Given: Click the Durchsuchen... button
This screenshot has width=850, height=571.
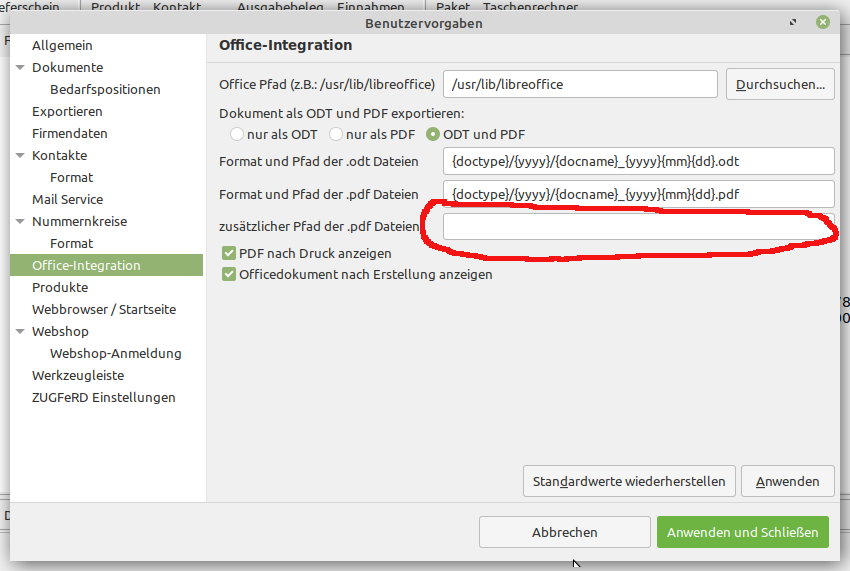Looking at the screenshot, I should click(780, 84).
